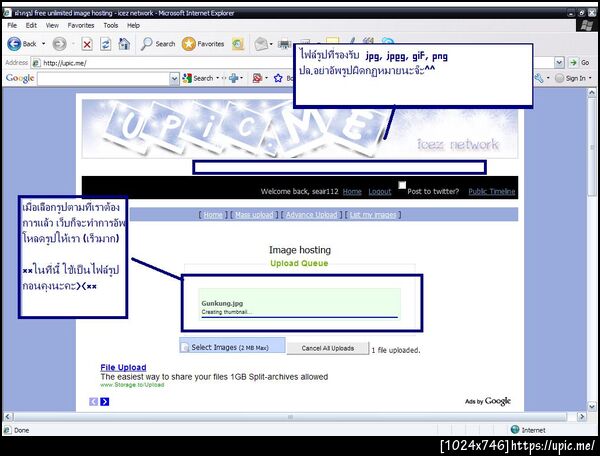600x456 pixels.
Task: Click Home in the bracketed navigation bar
Action: pyautogui.click(x=213, y=215)
